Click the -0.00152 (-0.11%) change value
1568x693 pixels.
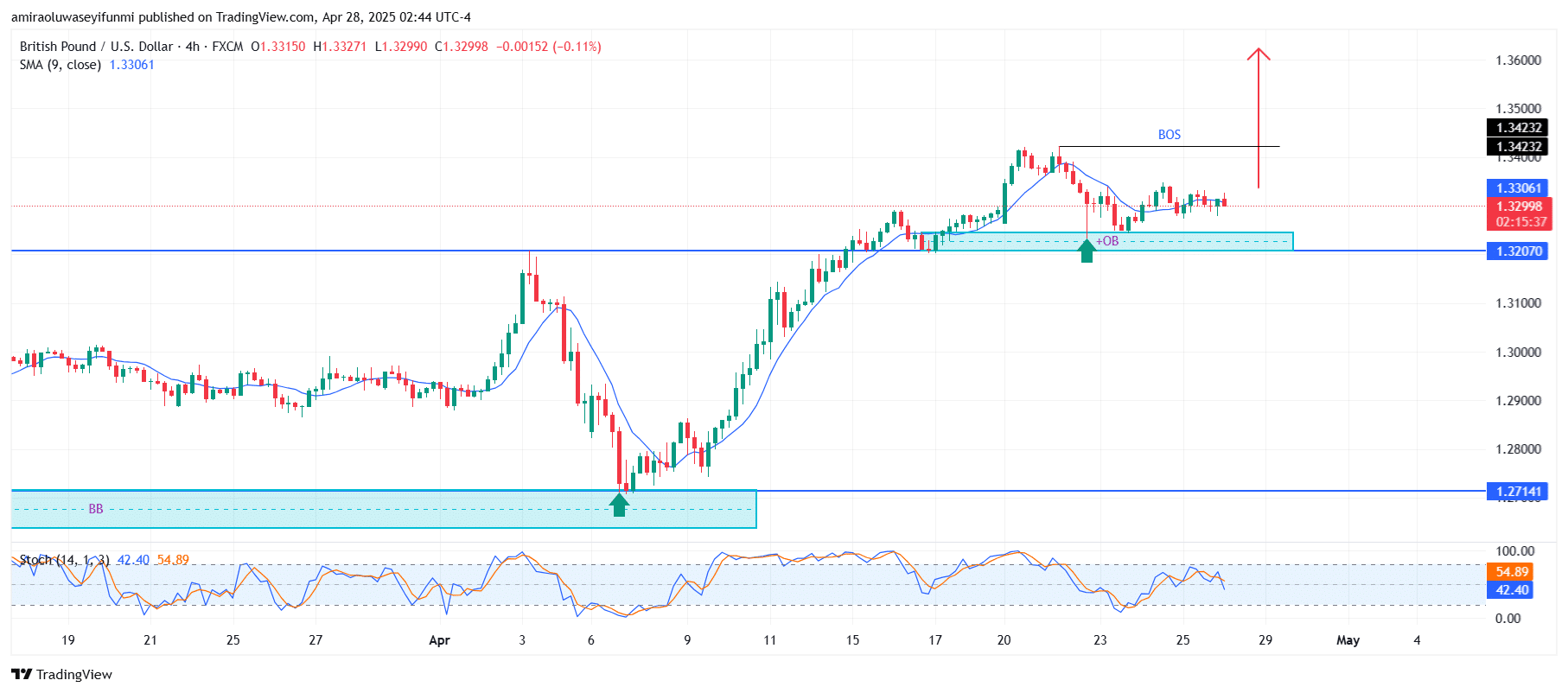coord(549,47)
